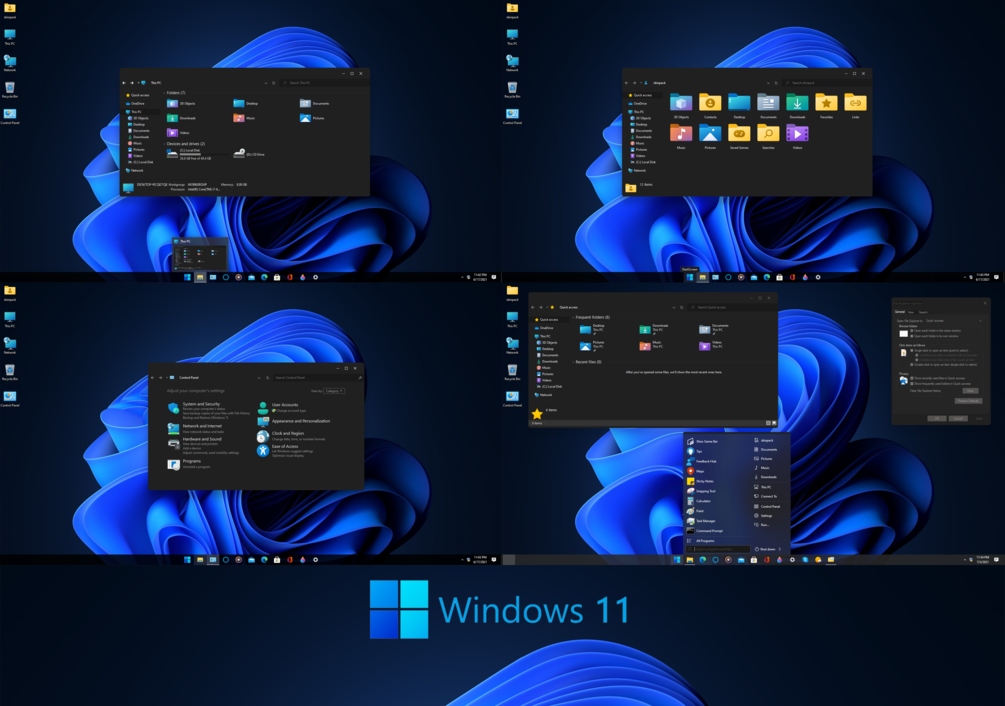Click System and Security icon in Control Panel
The height and width of the screenshot is (706, 1005).
(x=173, y=407)
